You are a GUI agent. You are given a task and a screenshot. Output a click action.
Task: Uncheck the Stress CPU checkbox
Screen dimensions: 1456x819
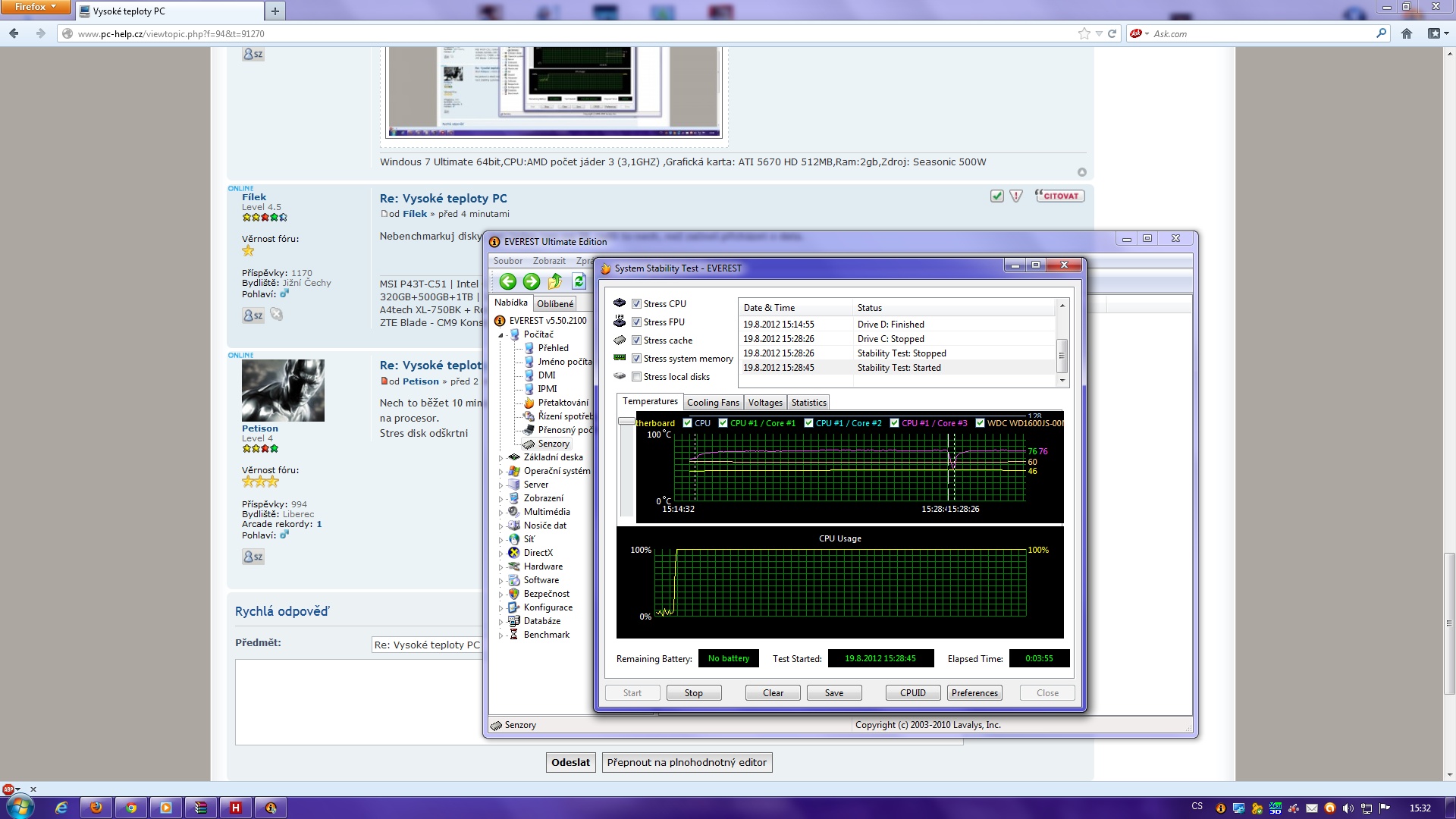point(637,304)
